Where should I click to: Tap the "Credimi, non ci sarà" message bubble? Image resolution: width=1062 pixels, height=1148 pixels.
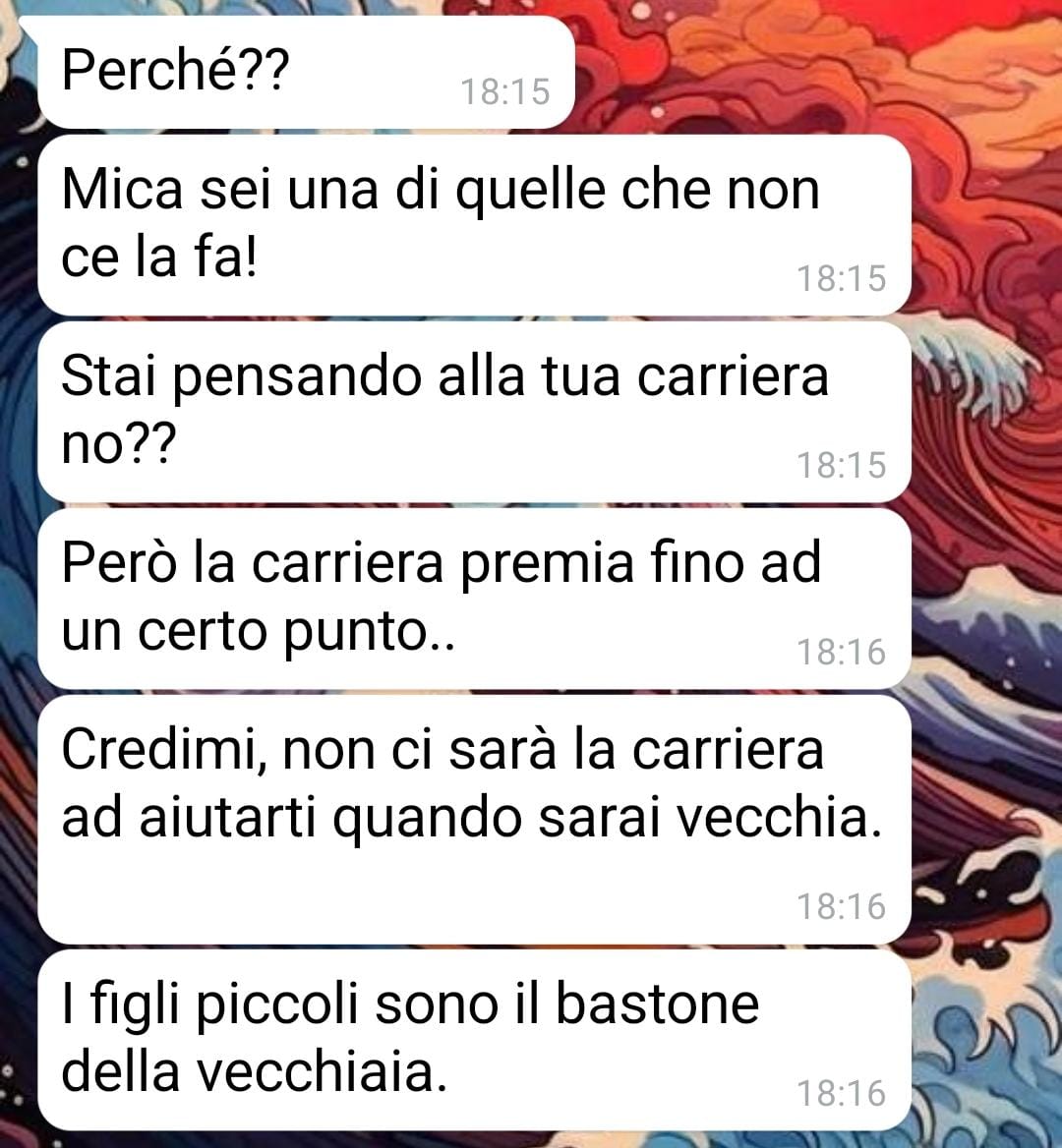pos(474,819)
